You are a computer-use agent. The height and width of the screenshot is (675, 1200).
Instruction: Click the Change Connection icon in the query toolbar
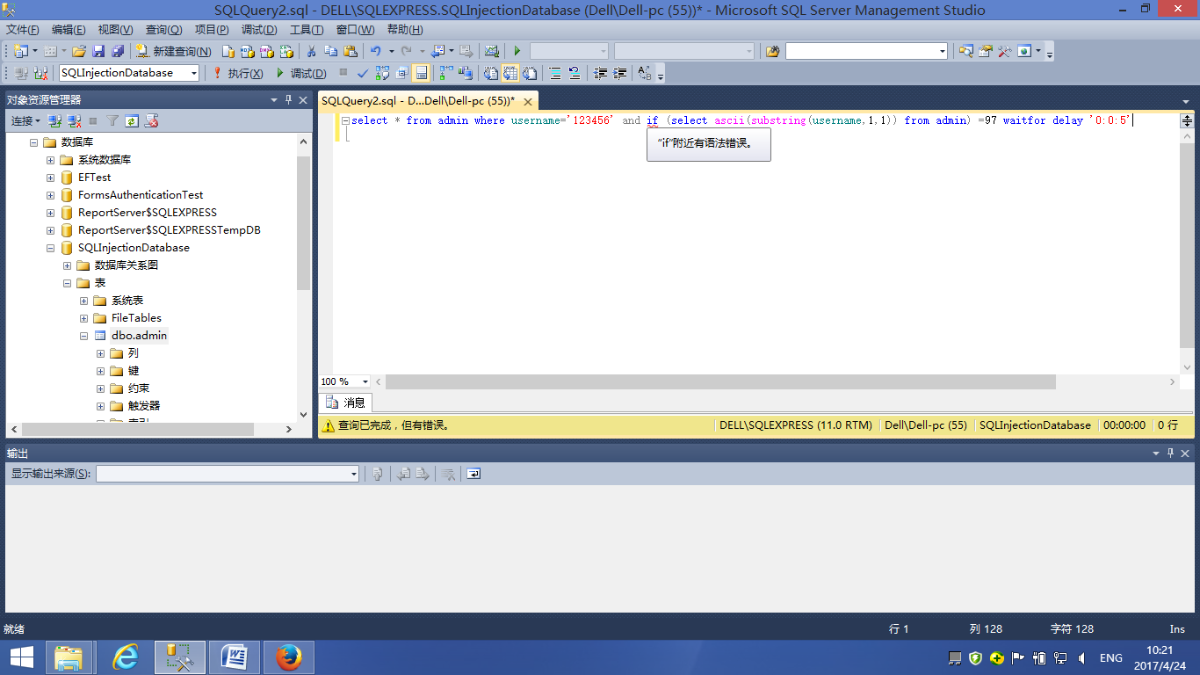tap(43, 73)
